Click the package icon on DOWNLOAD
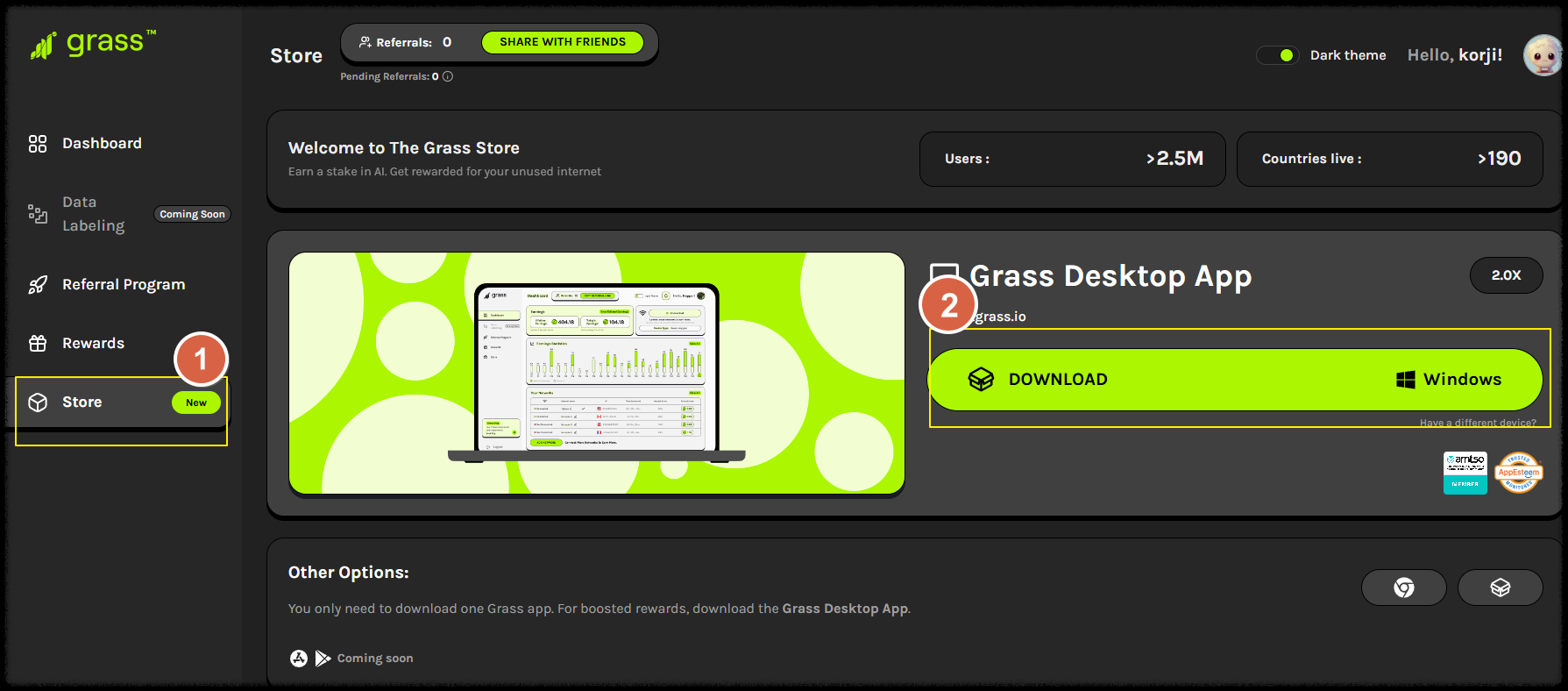1568x691 pixels. click(x=981, y=380)
